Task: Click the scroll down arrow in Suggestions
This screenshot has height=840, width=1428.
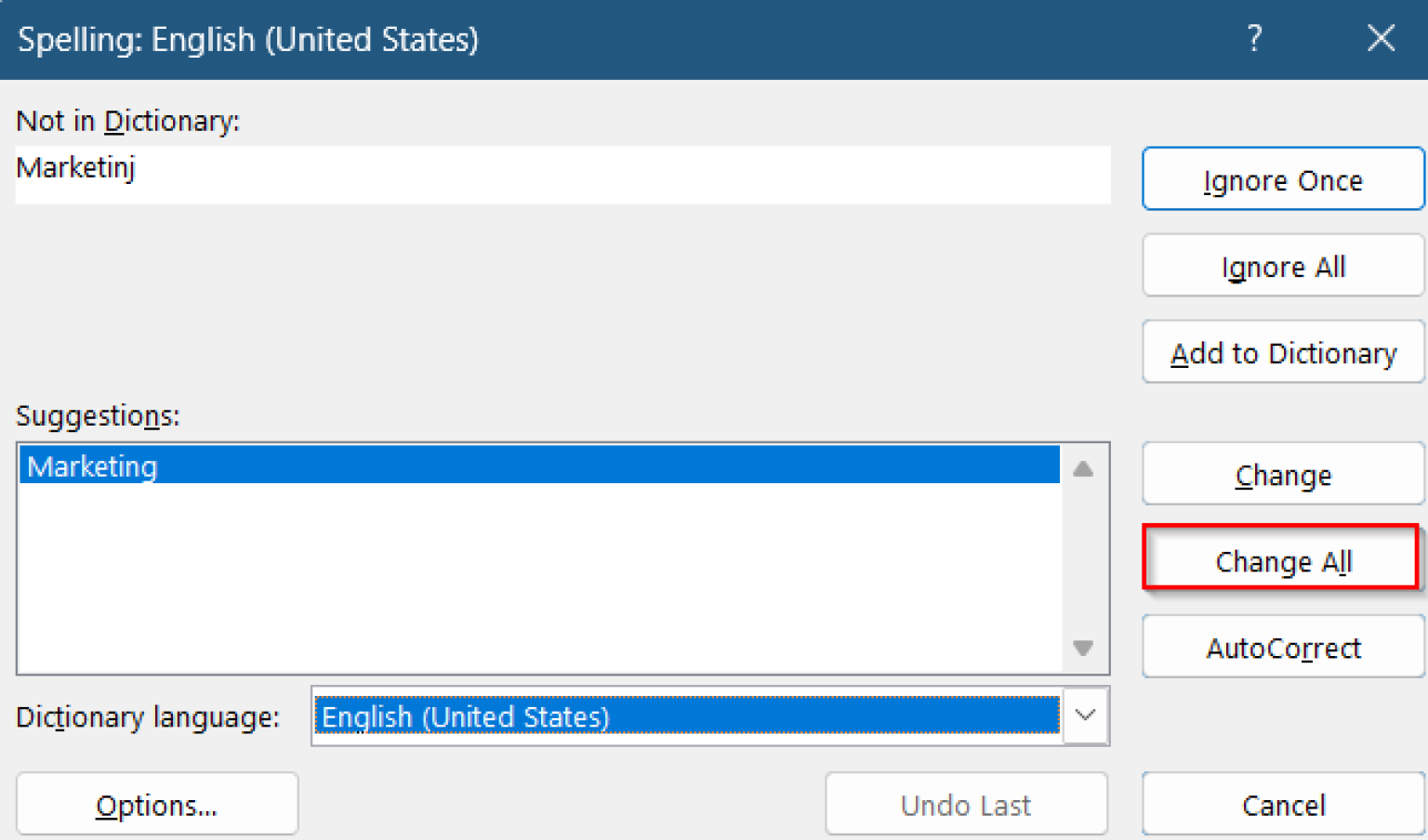Action: [1082, 648]
